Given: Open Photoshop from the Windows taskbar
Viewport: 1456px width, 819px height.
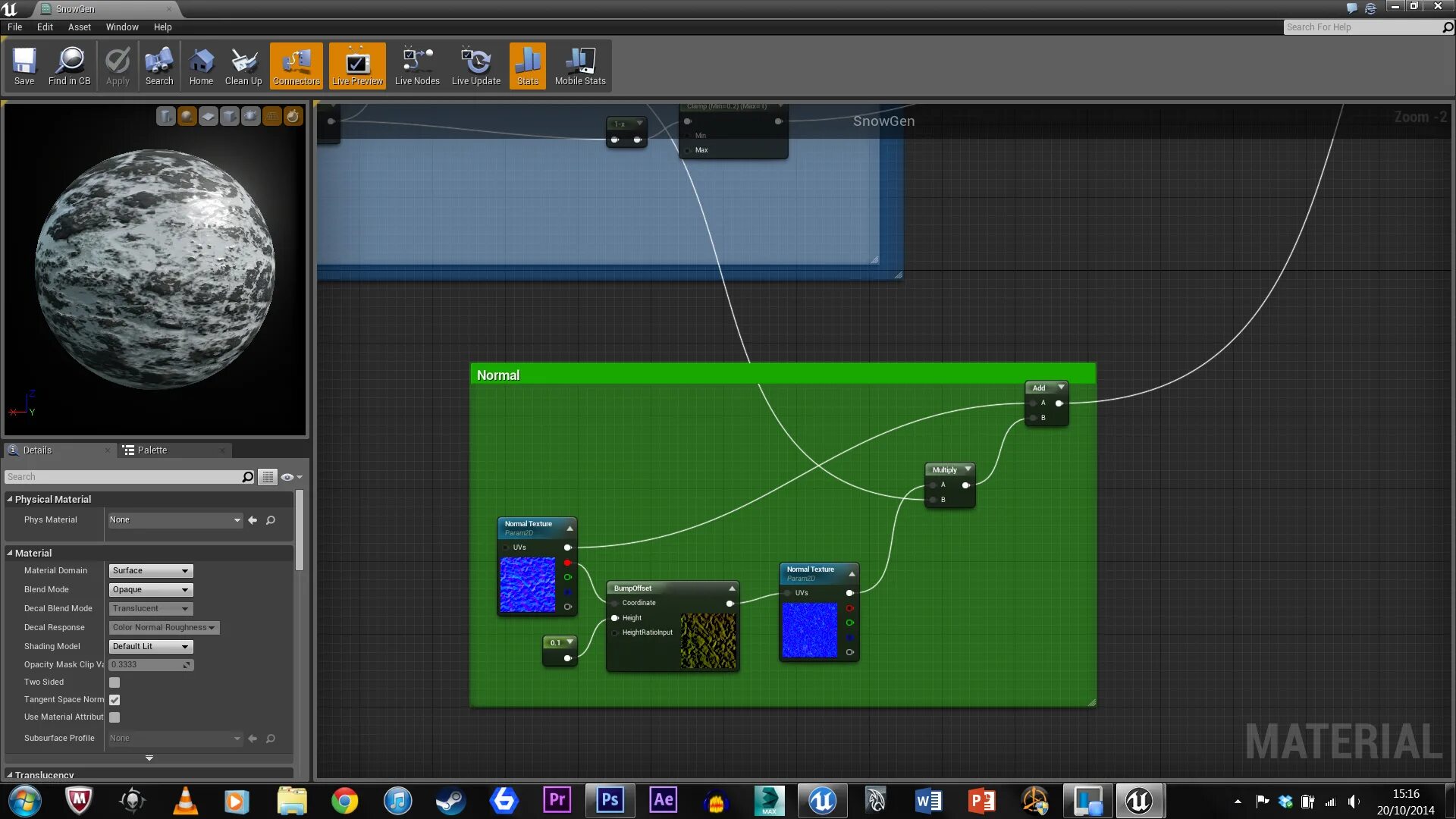Looking at the screenshot, I should coord(610,800).
